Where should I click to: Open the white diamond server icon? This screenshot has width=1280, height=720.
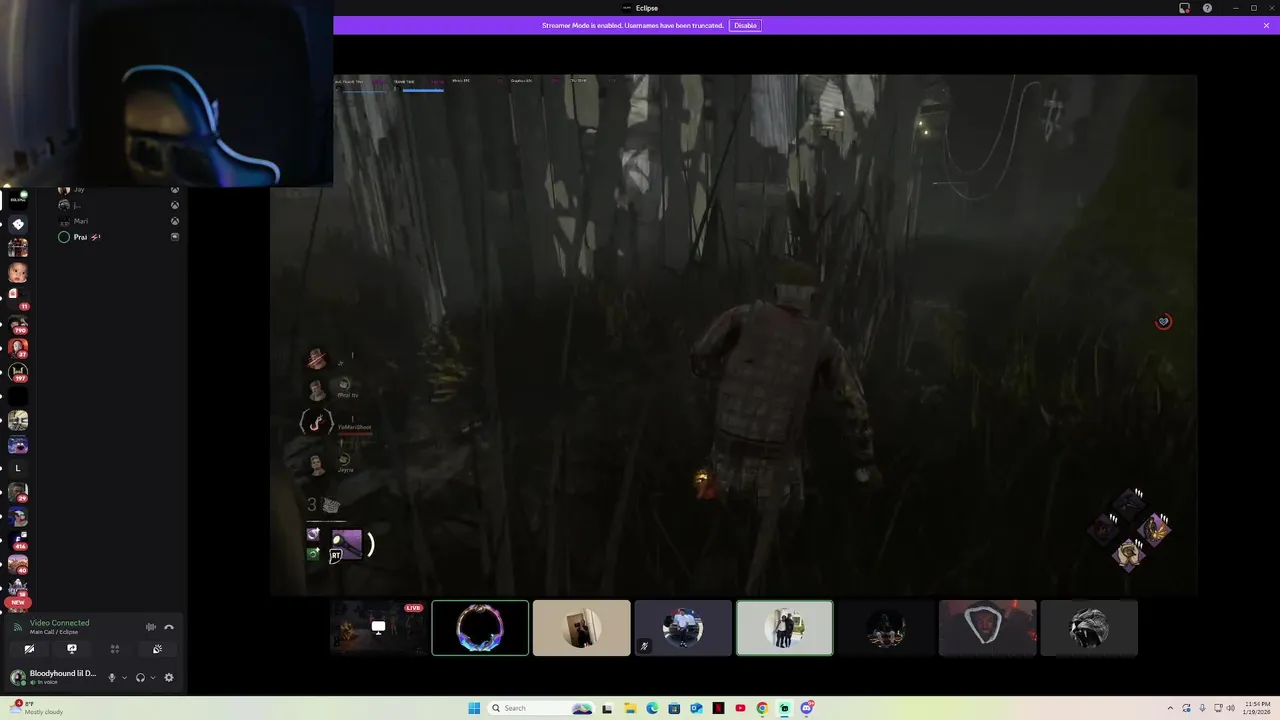18,224
